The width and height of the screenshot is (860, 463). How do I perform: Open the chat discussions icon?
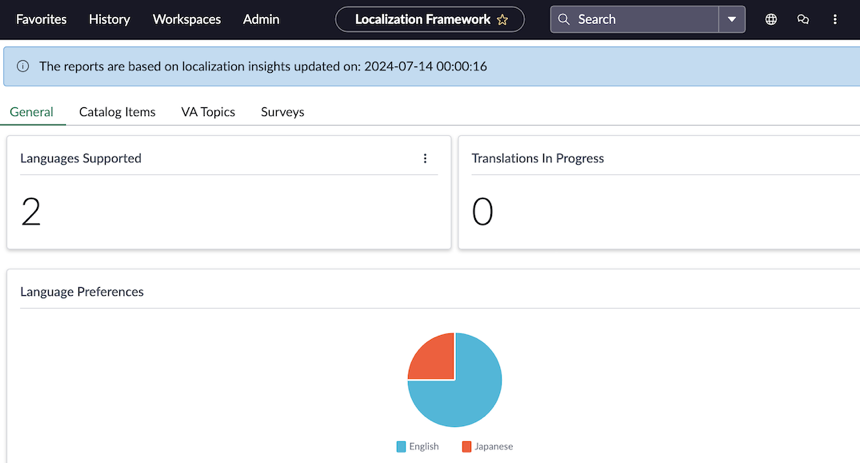point(803,19)
